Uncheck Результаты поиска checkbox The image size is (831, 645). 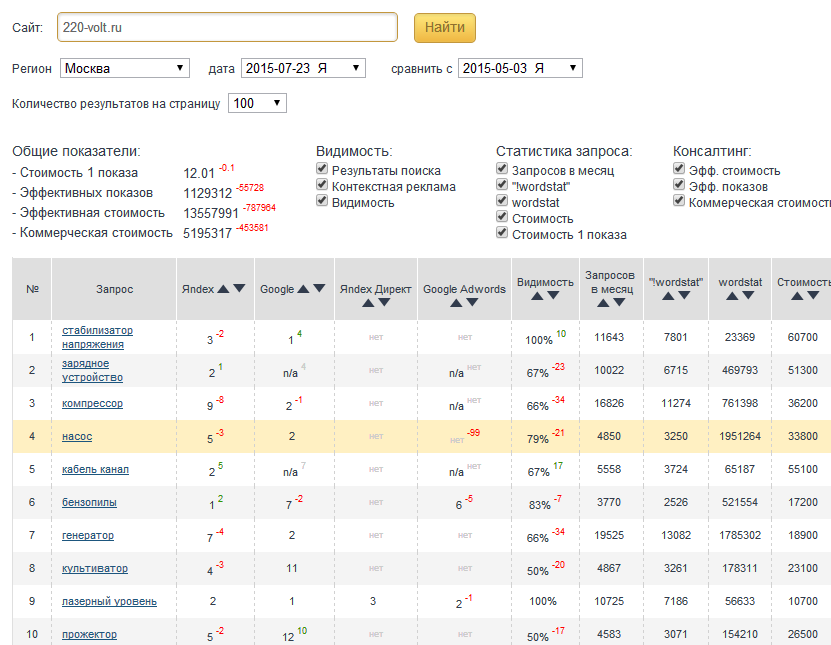click(322, 171)
